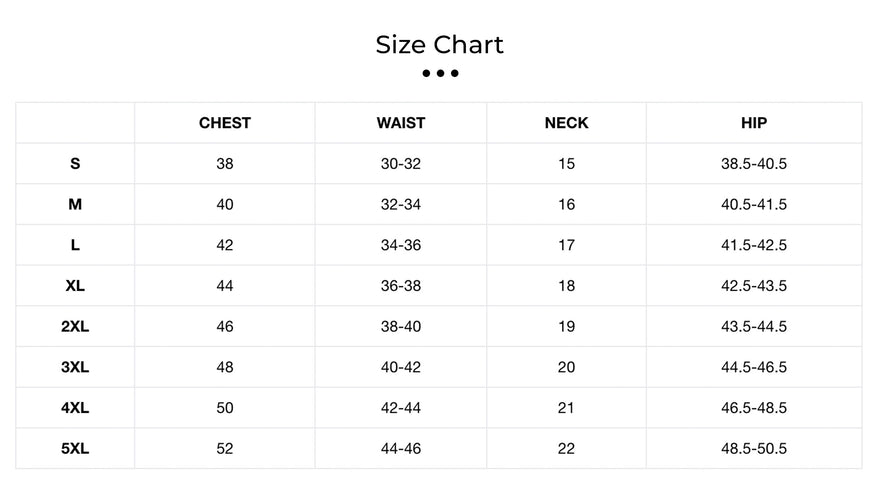Click the 4XL size row label
Viewport: 880px width, 486px height.
pyautogui.click(x=75, y=407)
